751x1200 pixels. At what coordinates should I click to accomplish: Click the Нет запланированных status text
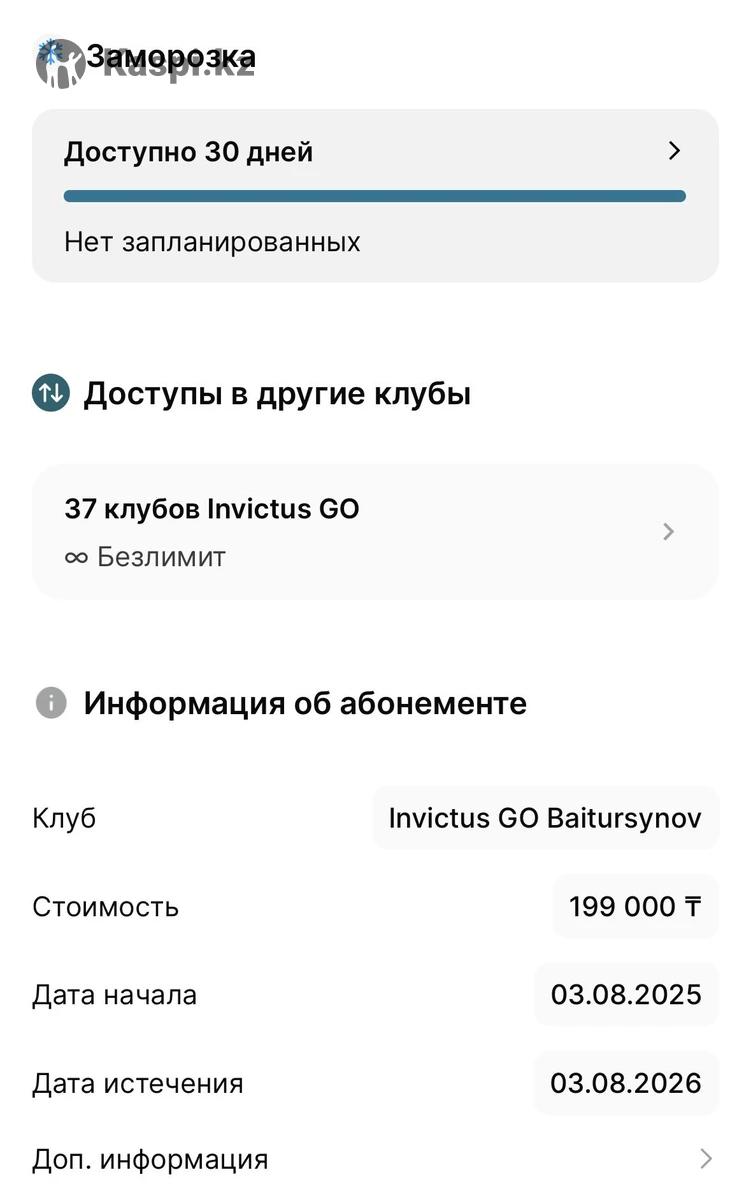point(212,242)
